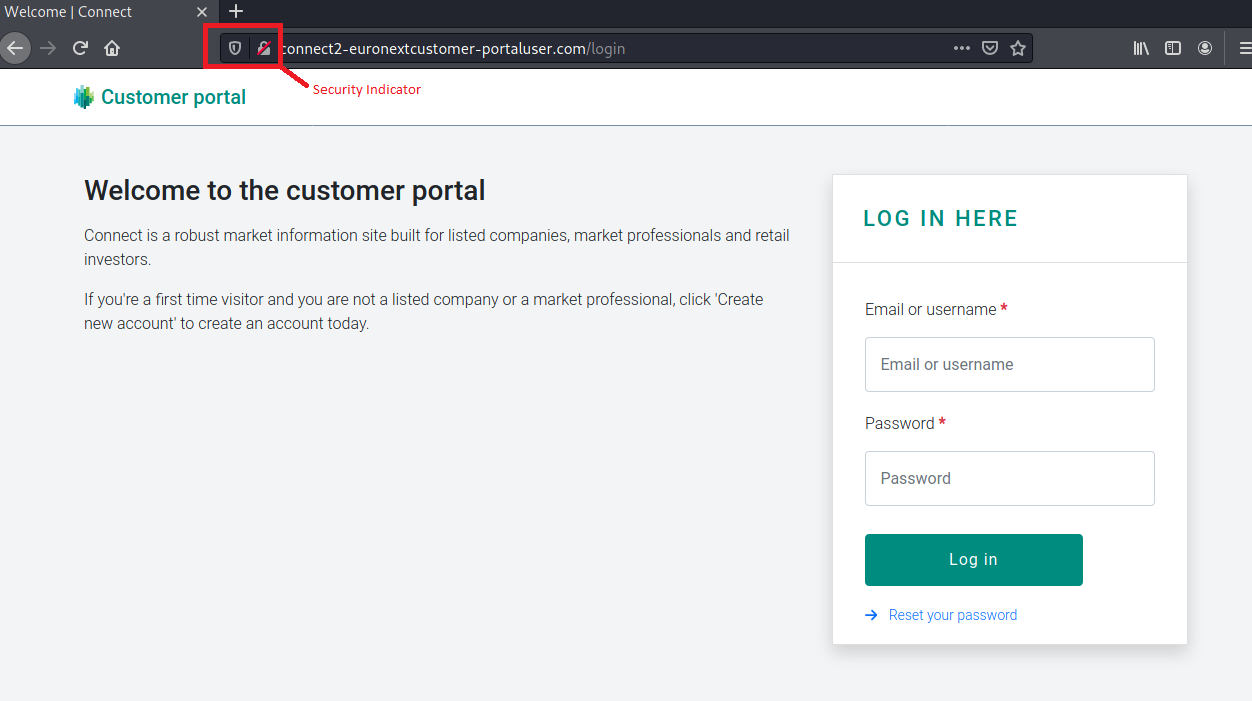
Task: Toggle the sidebar icon in toolbar
Action: 1173,48
